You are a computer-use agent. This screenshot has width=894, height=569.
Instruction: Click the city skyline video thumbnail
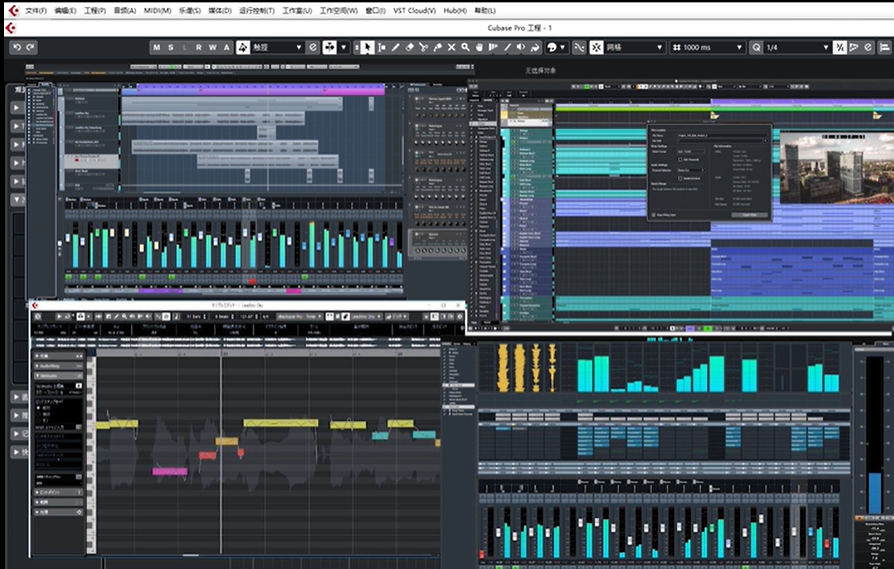836,168
